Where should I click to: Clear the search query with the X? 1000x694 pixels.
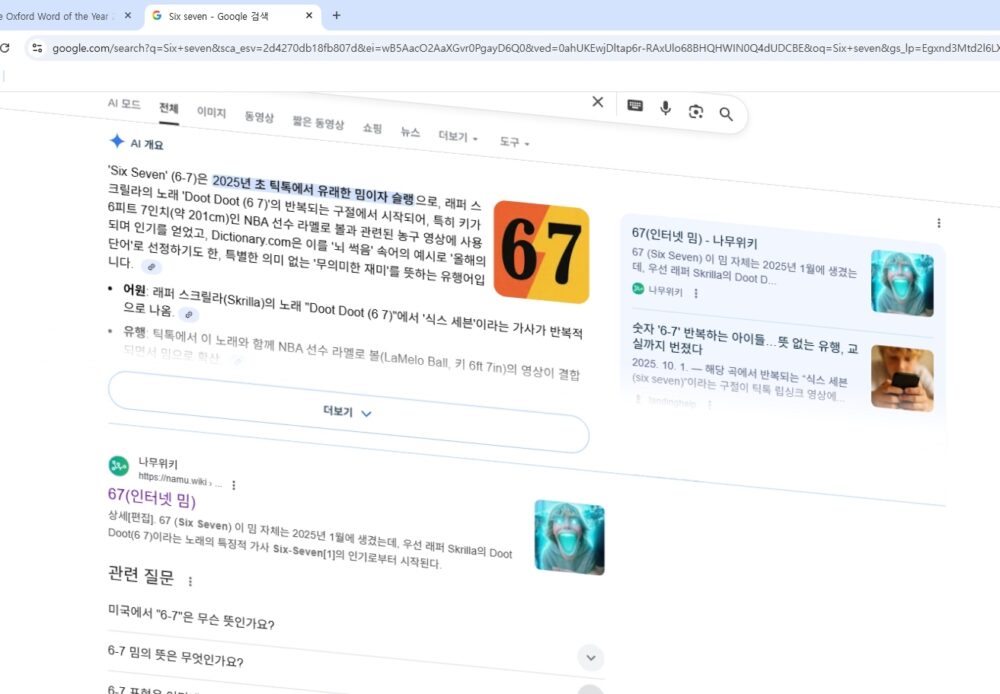tap(598, 102)
